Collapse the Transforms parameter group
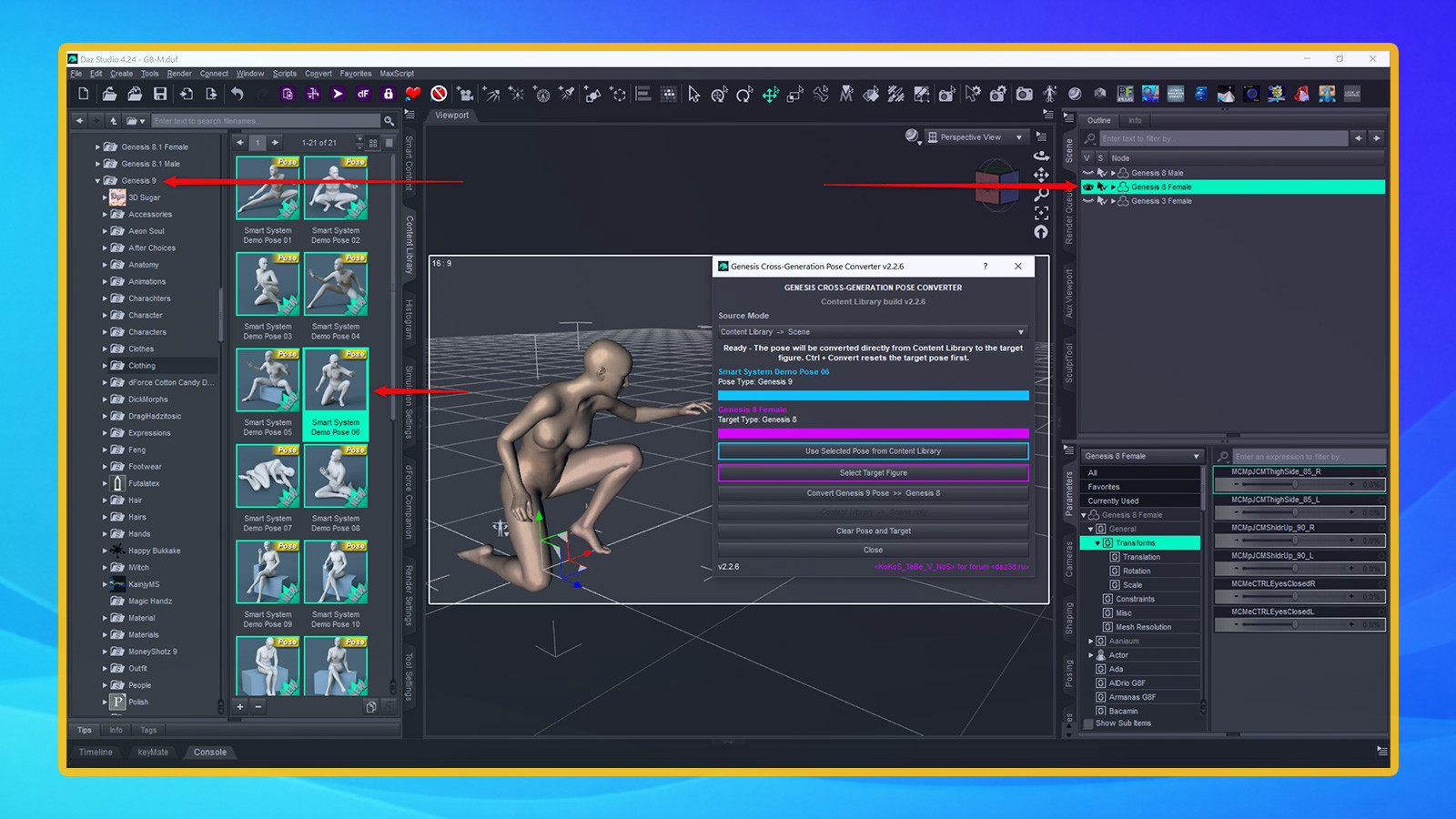The width and height of the screenshot is (1456, 819). [x=1097, y=543]
